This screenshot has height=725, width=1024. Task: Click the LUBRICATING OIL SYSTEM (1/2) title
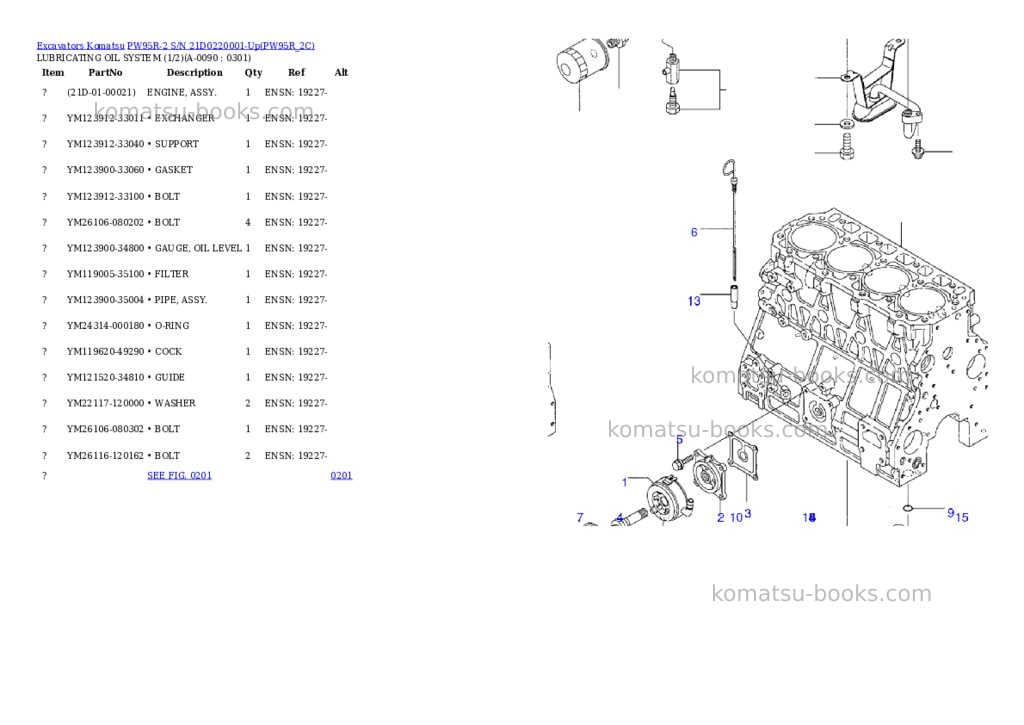point(144,57)
